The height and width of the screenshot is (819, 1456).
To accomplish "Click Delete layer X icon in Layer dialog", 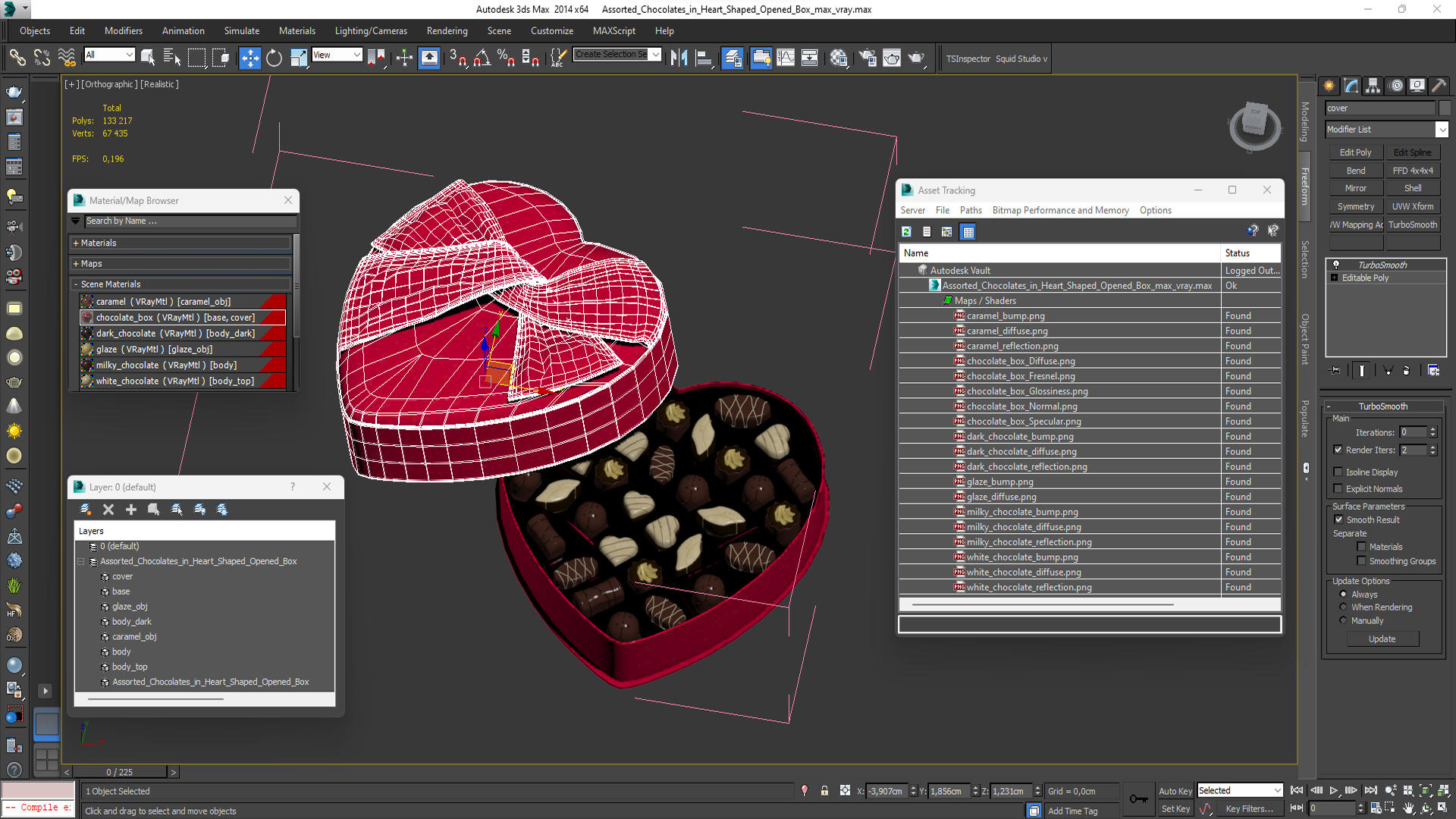I will coord(108,510).
